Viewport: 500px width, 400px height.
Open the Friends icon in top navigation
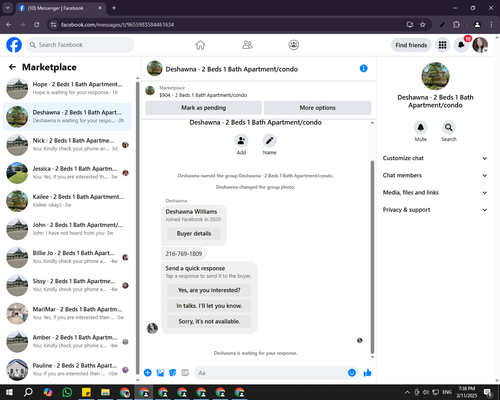[247, 45]
